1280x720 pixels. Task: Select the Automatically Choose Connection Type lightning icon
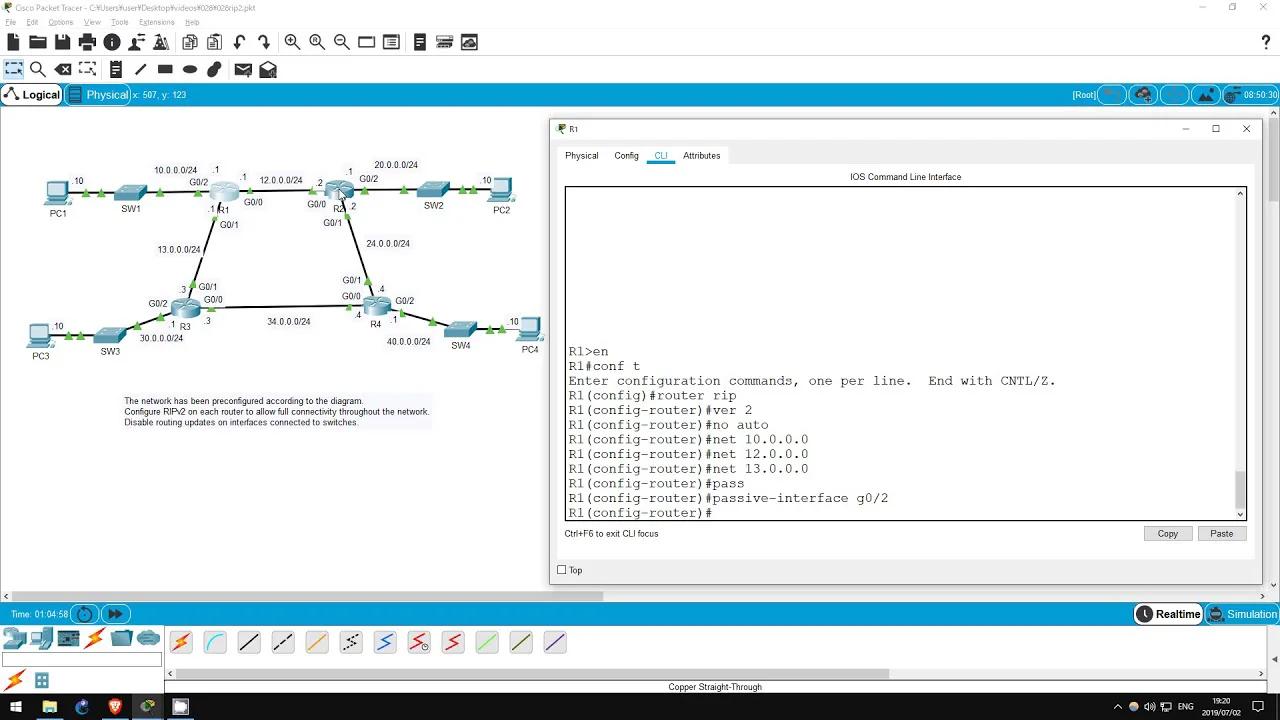180,641
